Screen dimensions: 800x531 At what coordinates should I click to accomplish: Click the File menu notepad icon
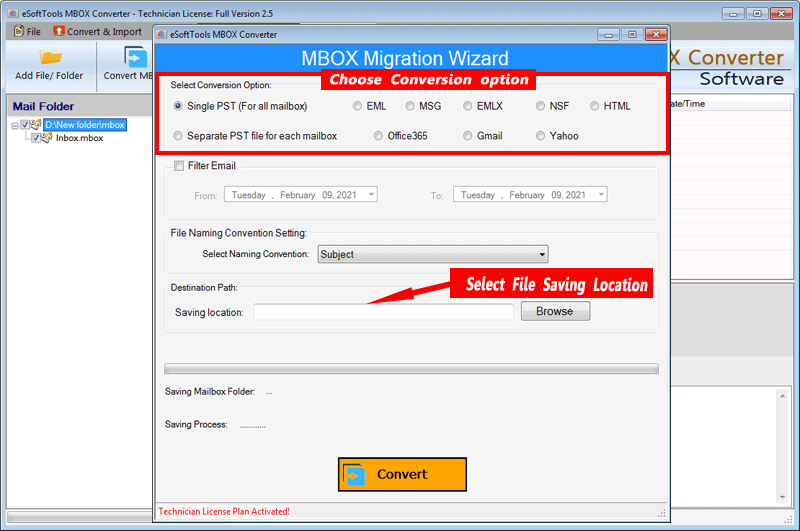[x=19, y=31]
